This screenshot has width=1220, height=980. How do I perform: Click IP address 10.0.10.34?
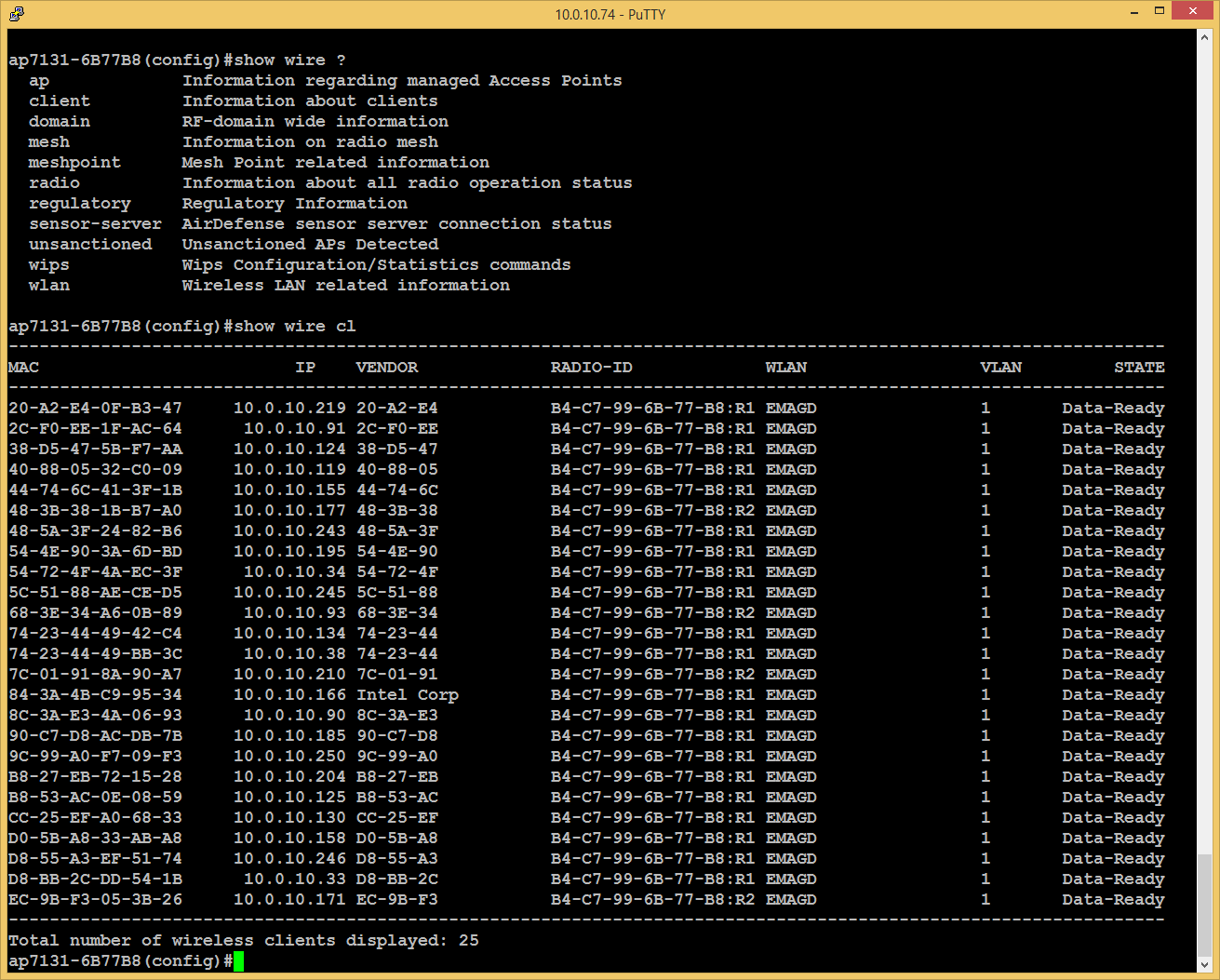pyautogui.click(x=295, y=572)
